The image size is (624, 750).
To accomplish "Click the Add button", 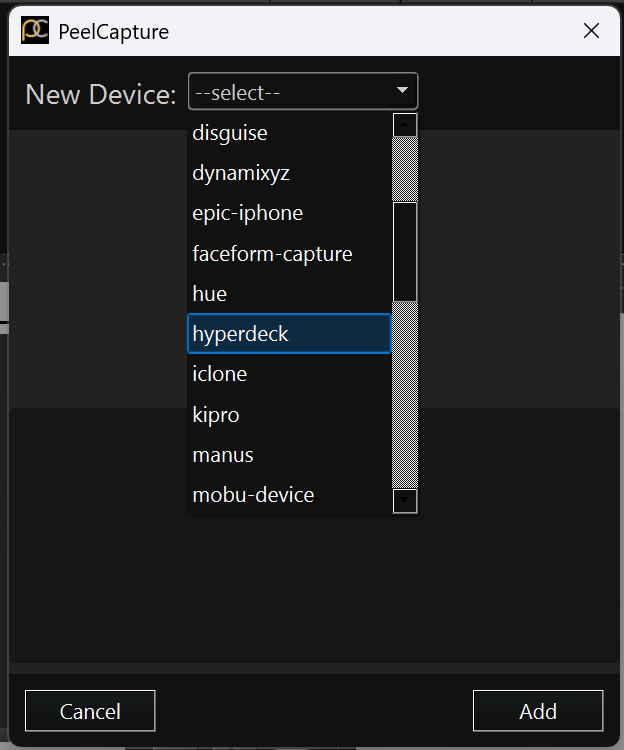I will tap(538, 711).
